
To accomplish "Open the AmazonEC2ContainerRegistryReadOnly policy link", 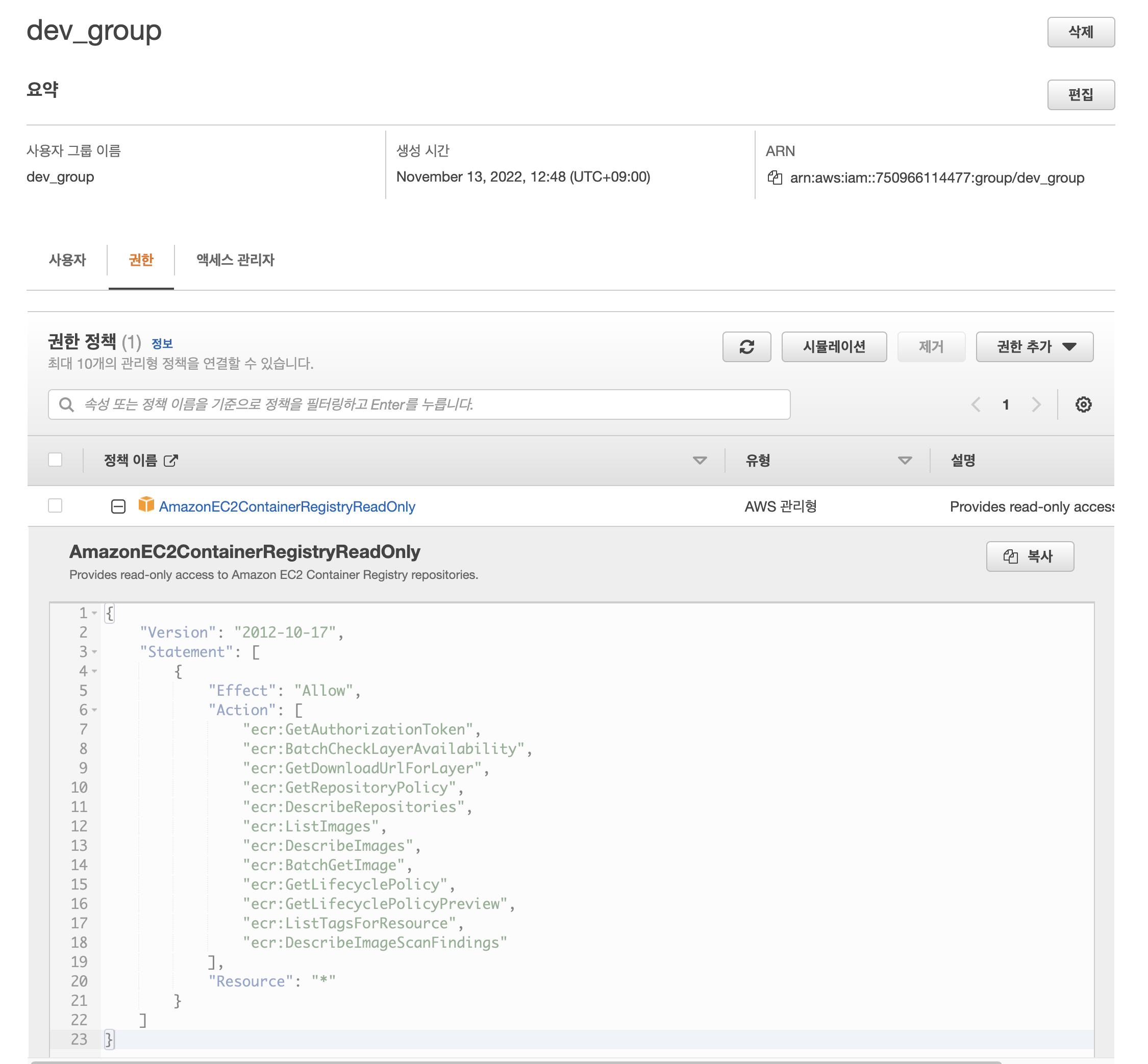I will 287,506.
